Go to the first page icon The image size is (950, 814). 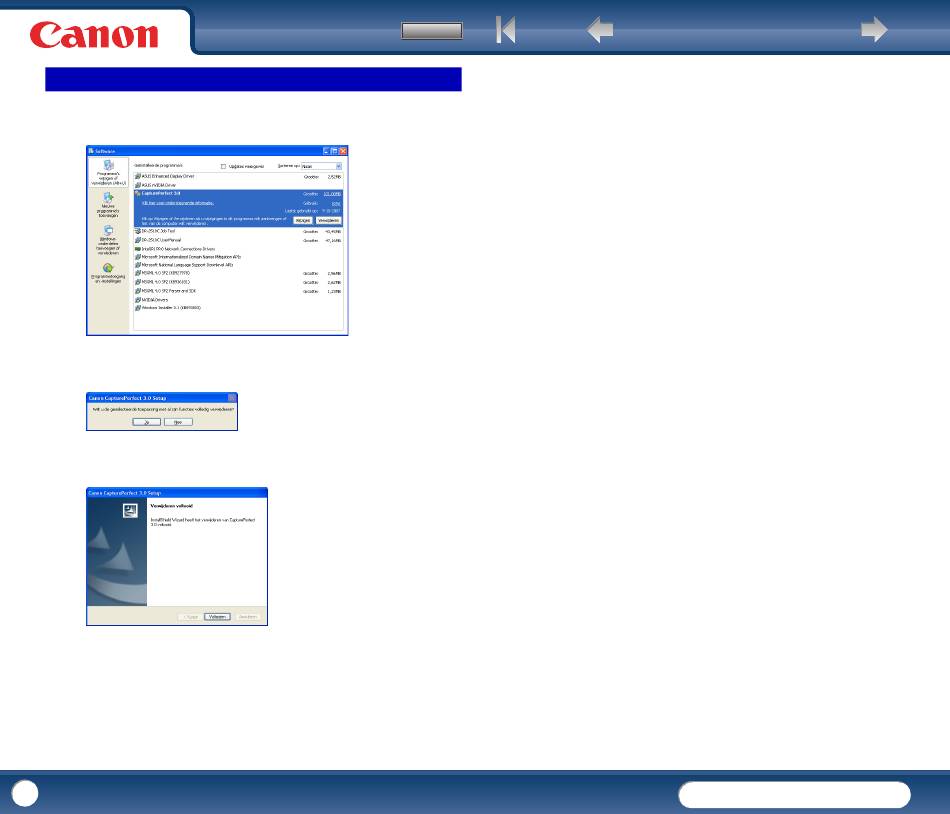(505, 30)
